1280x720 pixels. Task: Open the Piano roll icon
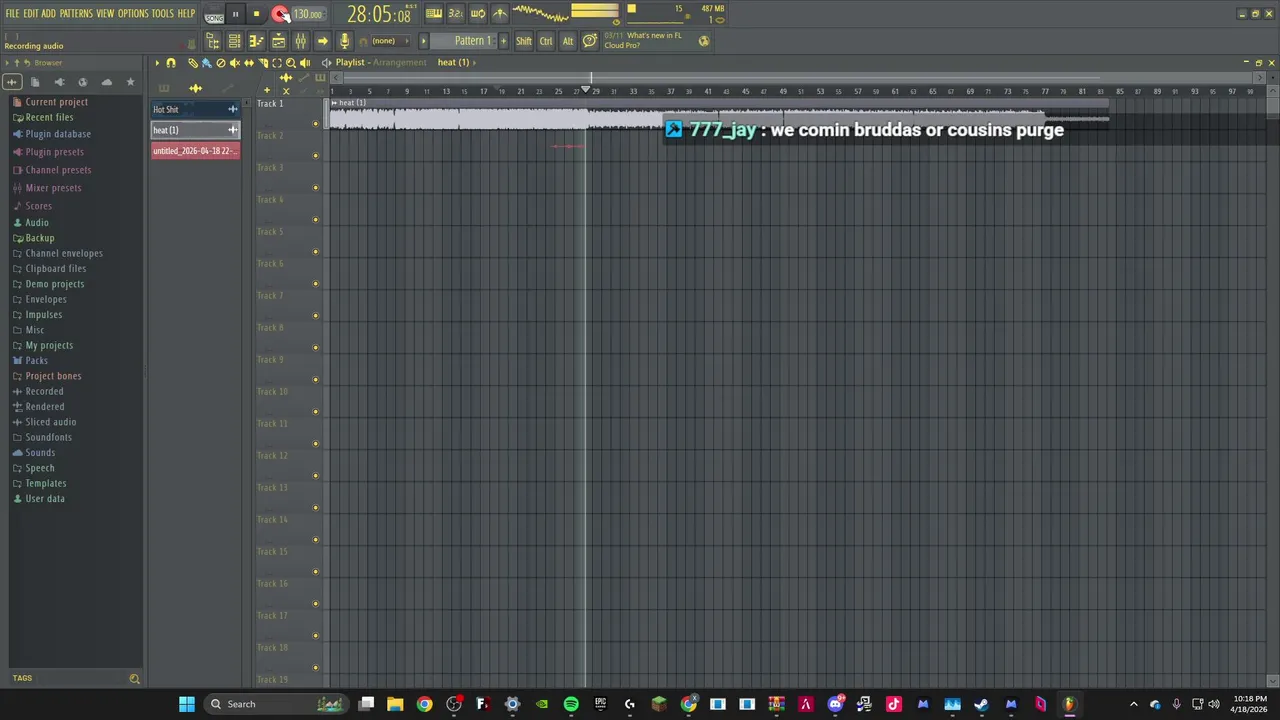point(256,41)
